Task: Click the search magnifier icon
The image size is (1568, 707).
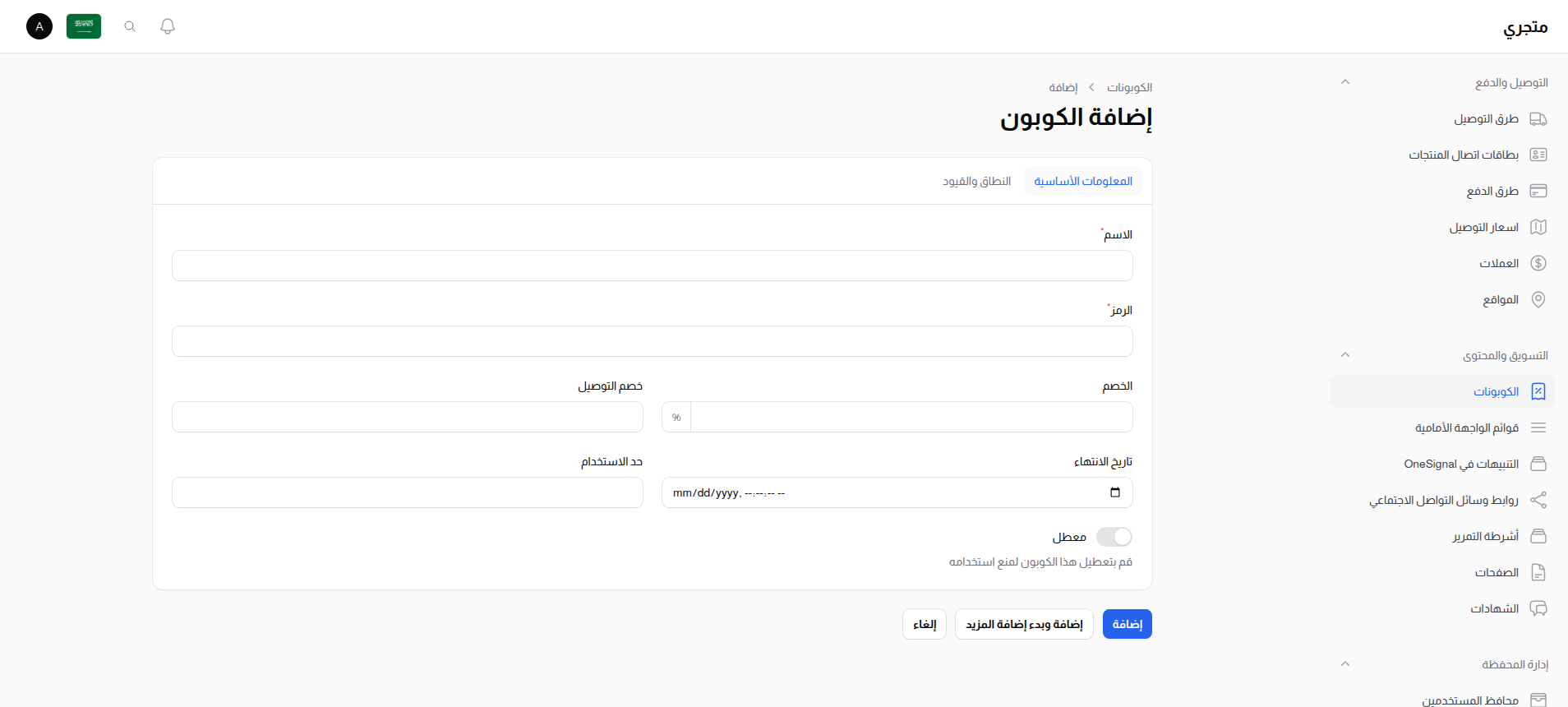Action: click(x=130, y=26)
